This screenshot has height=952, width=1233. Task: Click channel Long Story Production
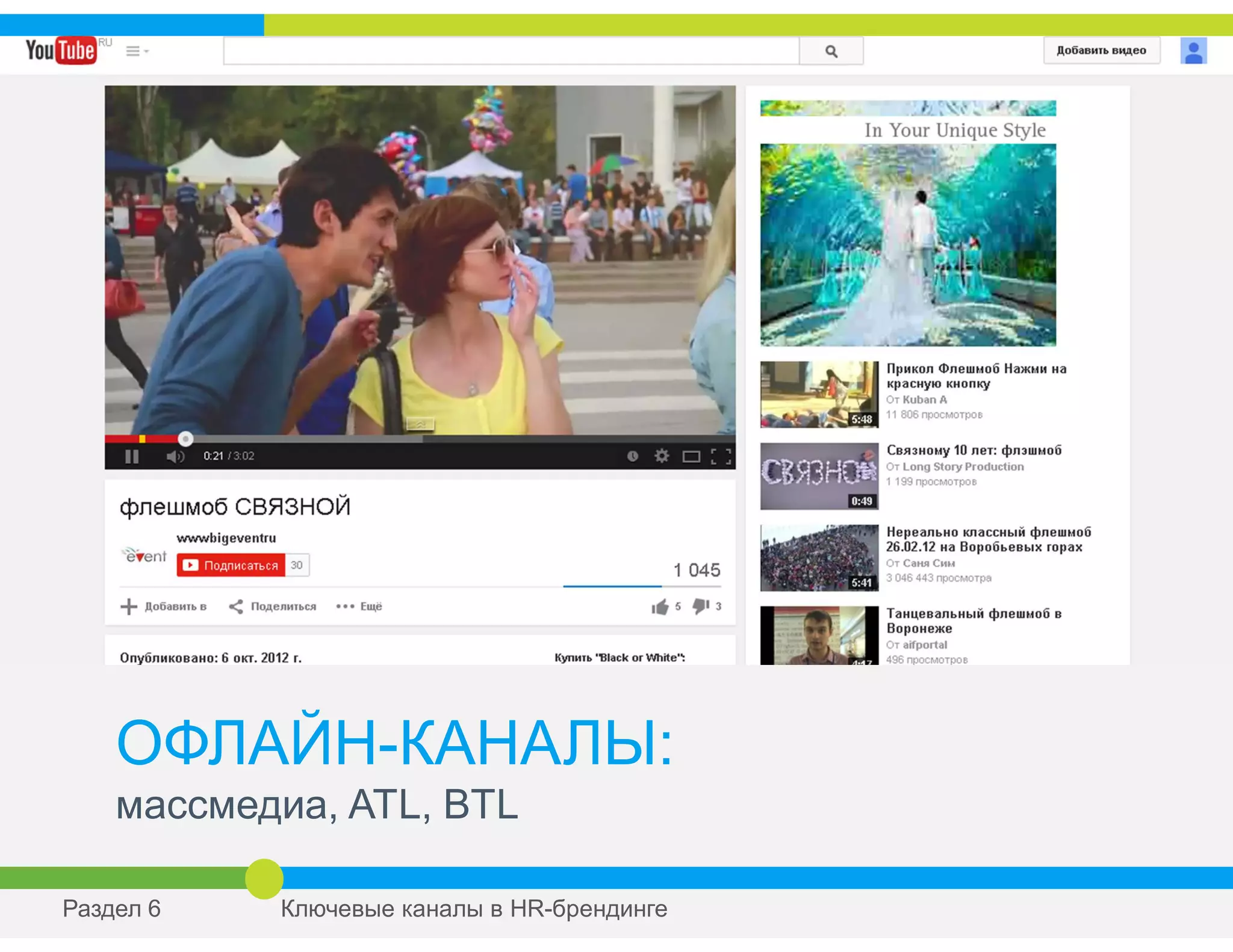pyautogui.click(x=963, y=466)
